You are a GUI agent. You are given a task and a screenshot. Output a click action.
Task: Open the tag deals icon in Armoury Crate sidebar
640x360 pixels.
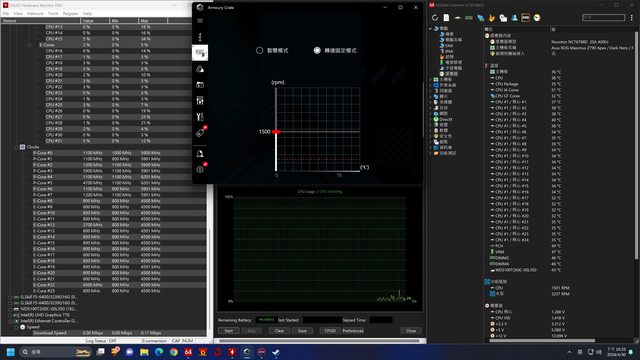(x=200, y=133)
